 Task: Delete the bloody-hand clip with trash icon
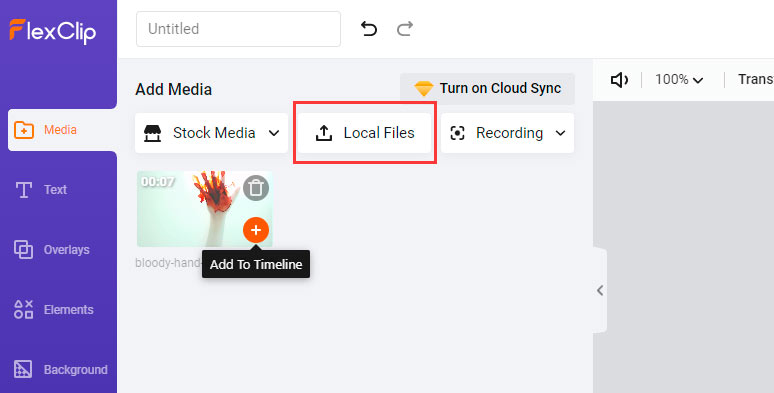click(256, 188)
